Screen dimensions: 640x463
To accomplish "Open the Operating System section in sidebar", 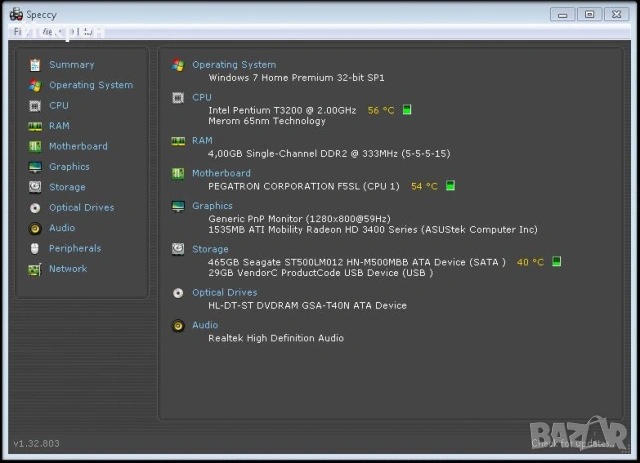I will click(x=91, y=85).
